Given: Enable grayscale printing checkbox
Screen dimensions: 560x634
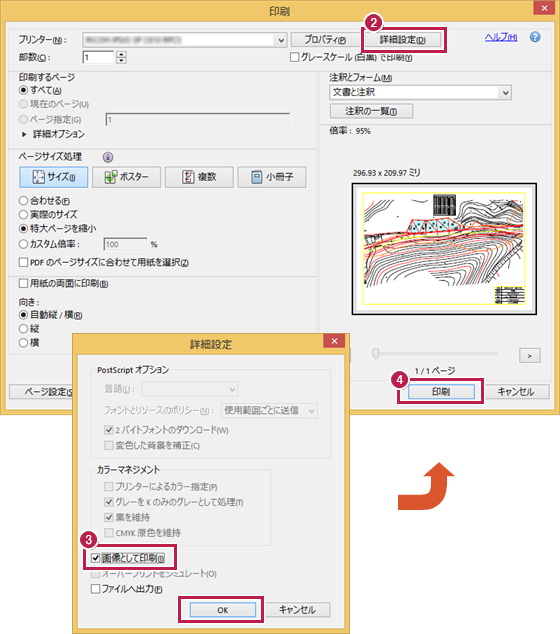Looking at the screenshot, I should [x=295, y=57].
